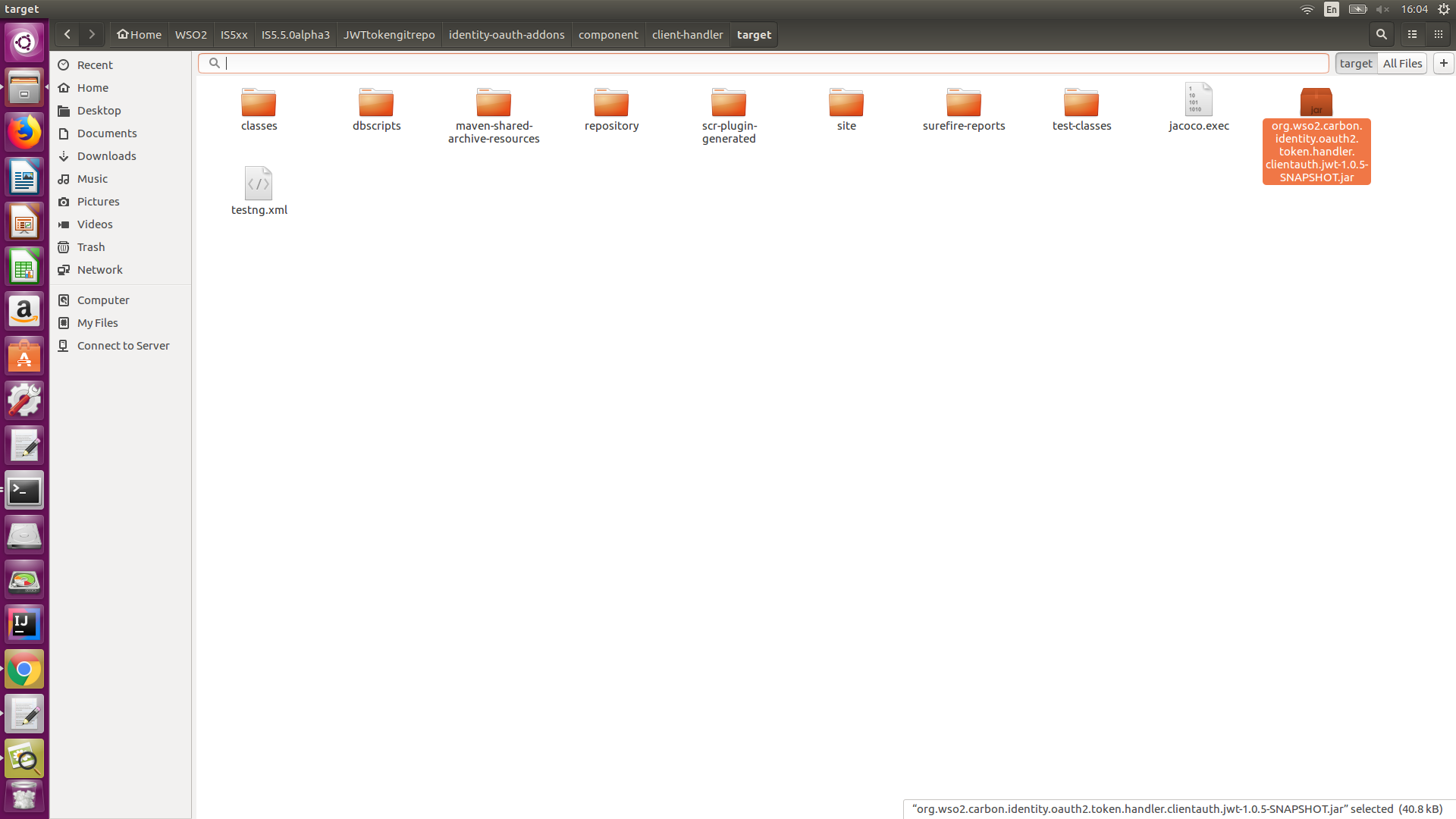Add search criteria with plus button
This screenshot has width=1456, height=819.
1443,64
